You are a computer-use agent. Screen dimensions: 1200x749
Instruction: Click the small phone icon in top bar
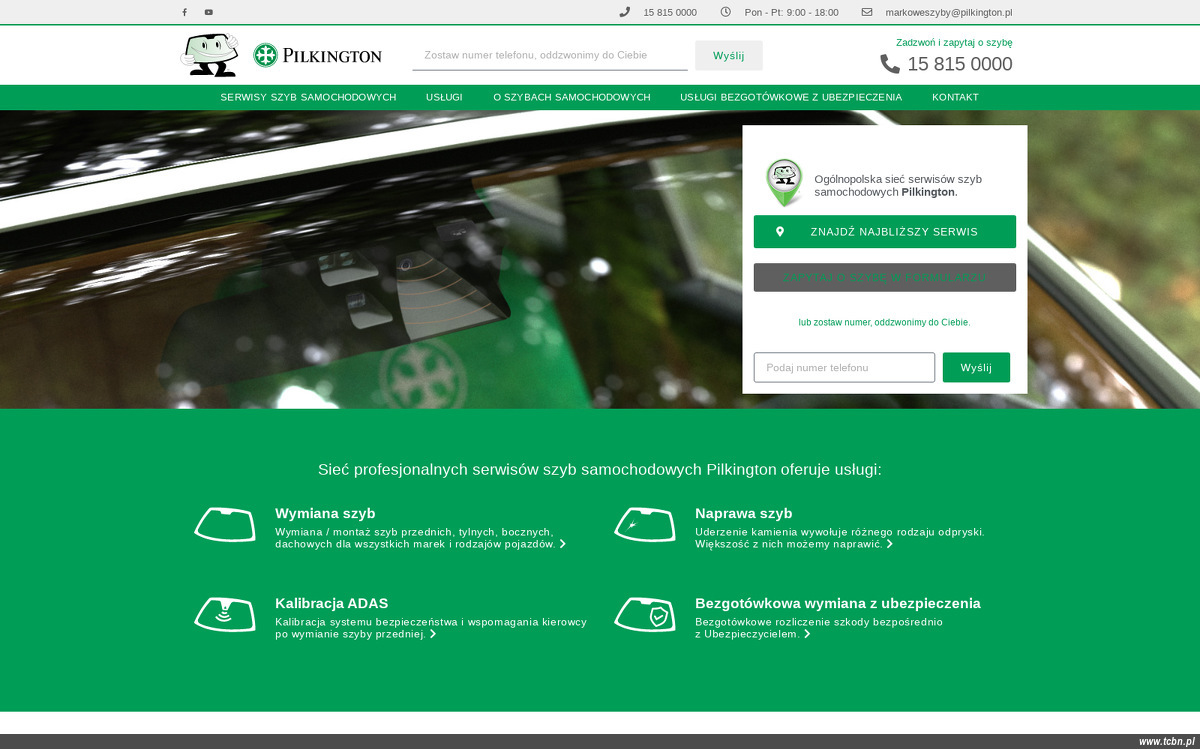pyautogui.click(x=625, y=12)
